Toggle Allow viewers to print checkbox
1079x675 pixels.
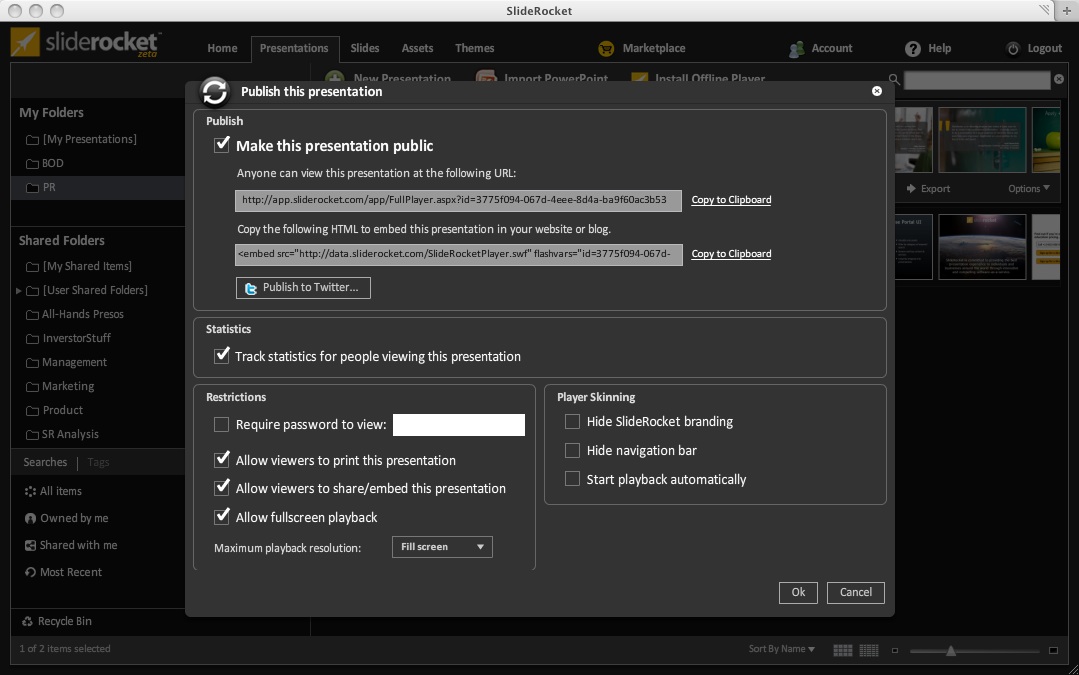[x=222, y=460]
